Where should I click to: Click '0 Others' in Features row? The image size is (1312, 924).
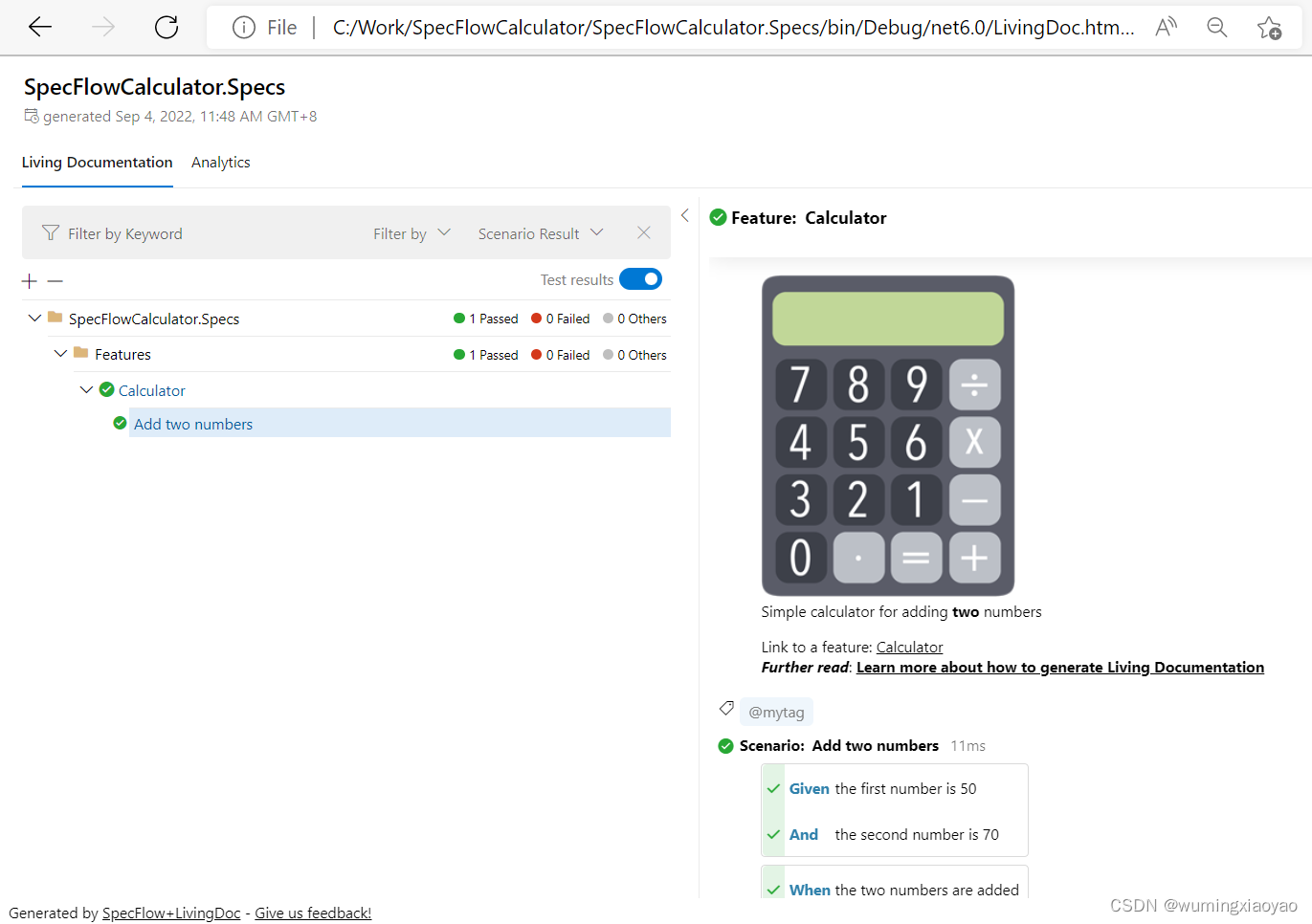(x=634, y=355)
